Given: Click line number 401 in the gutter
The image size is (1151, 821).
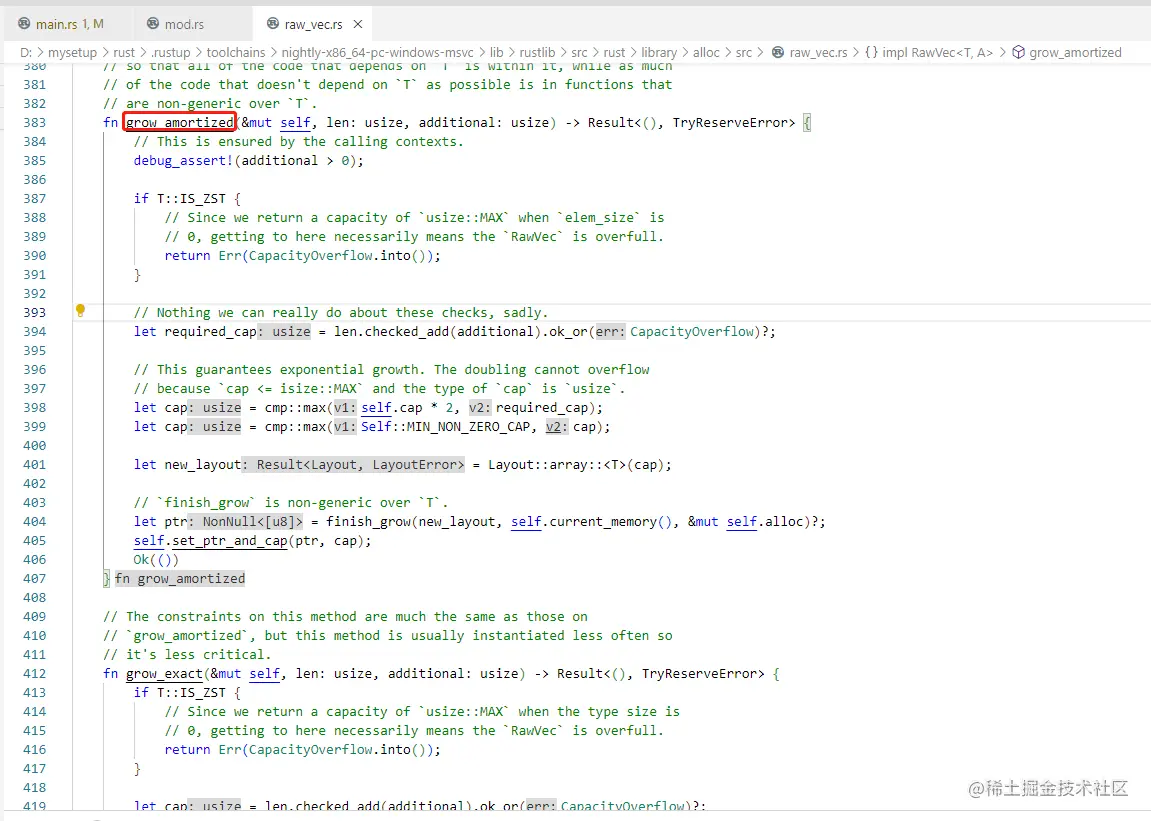Looking at the screenshot, I should 35,465.
